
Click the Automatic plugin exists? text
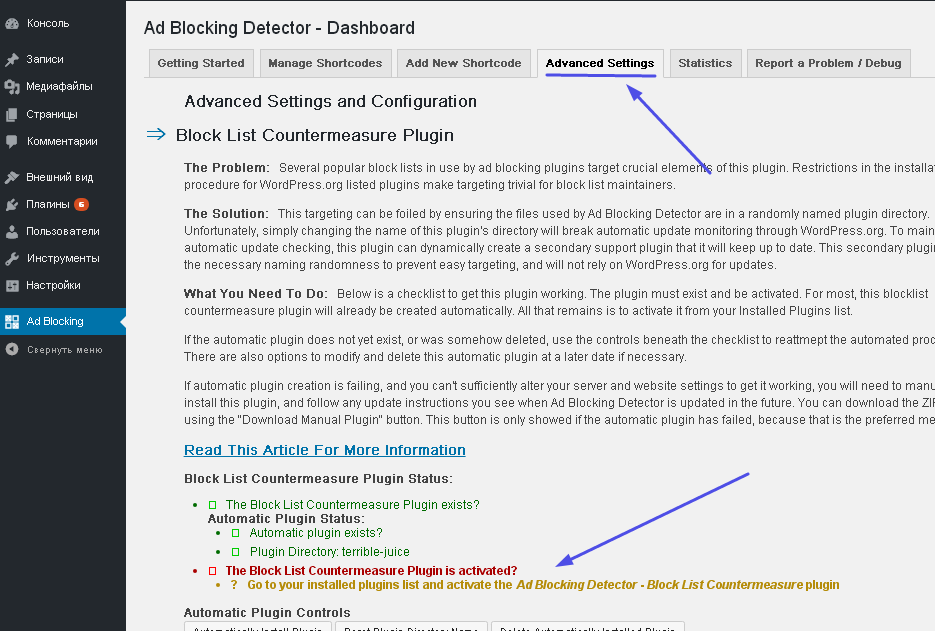point(316,533)
